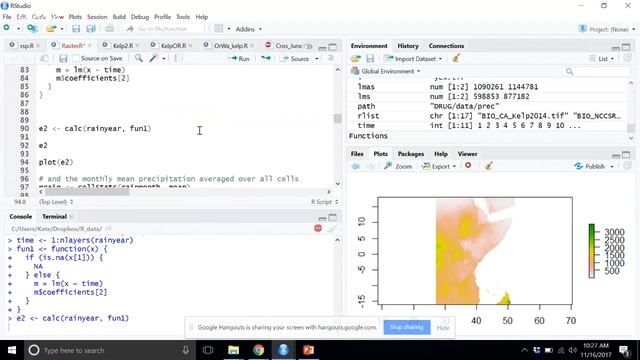This screenshot has width=640, height=360.
Task: Click the Compile Report notebook icon
Action: pos(178,58)
